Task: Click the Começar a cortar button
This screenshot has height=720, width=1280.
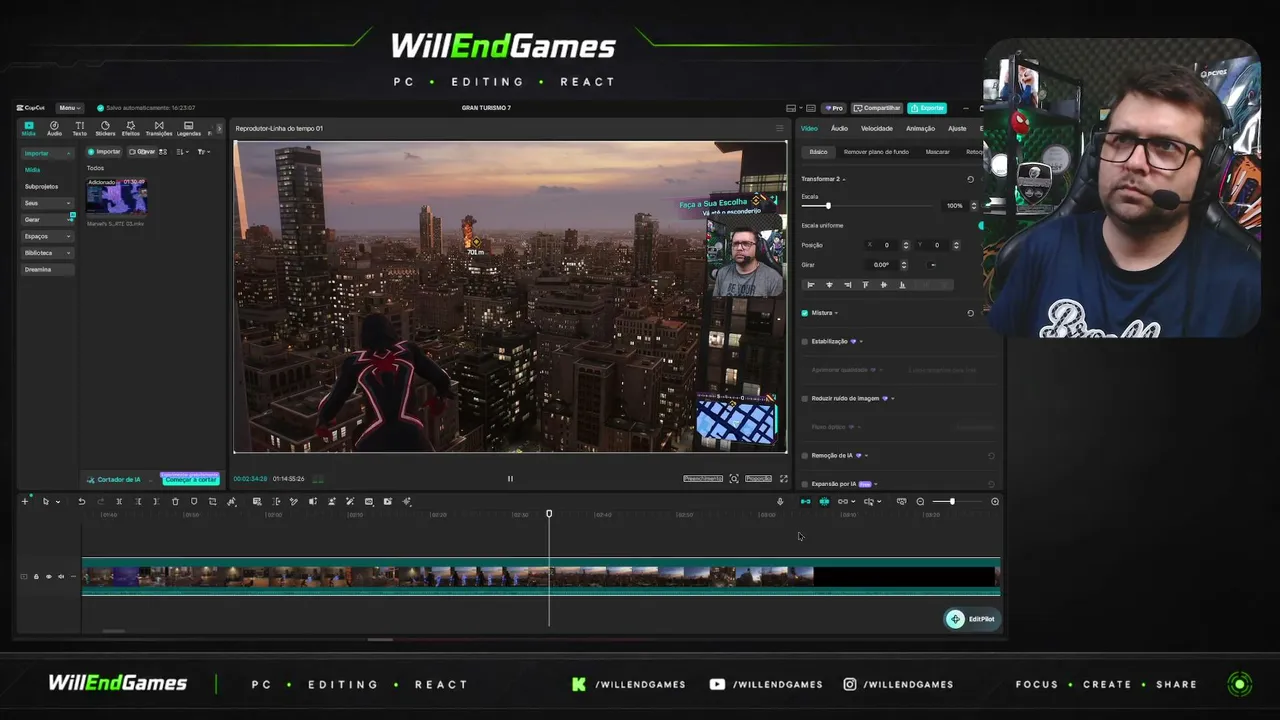Action: tap(190, 480)
